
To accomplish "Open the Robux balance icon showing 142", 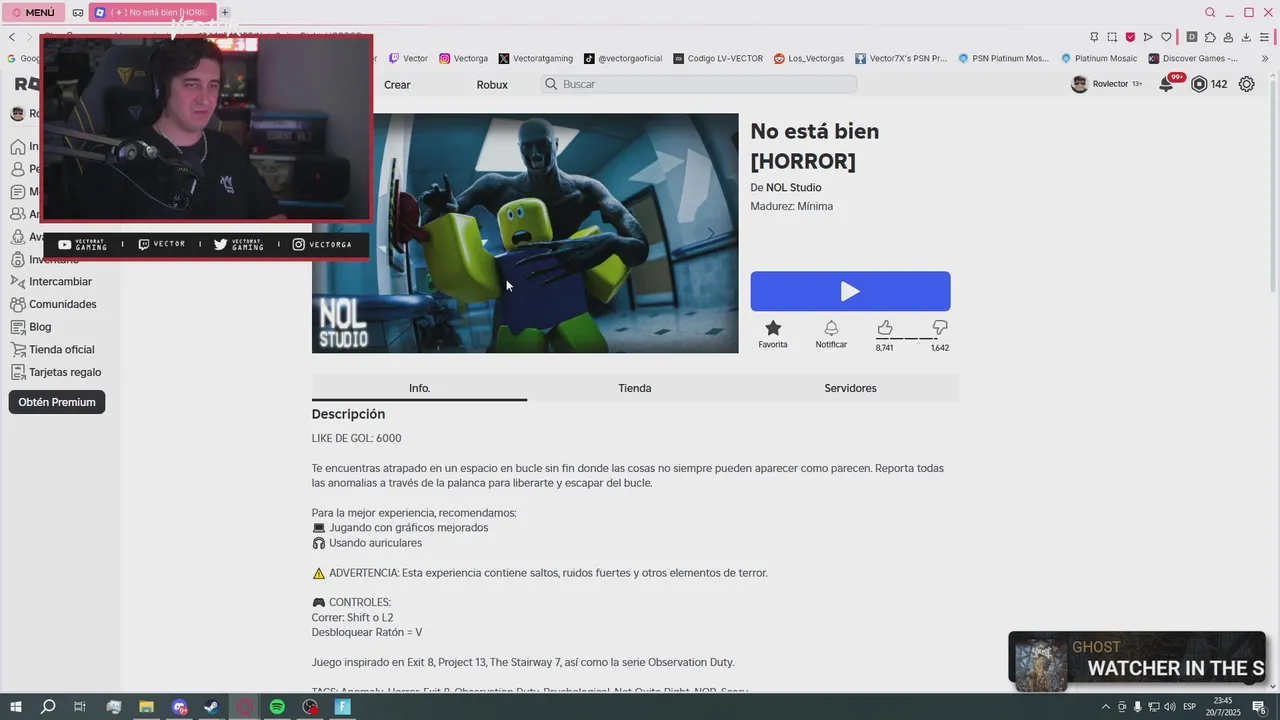I will click(1200, 85).
